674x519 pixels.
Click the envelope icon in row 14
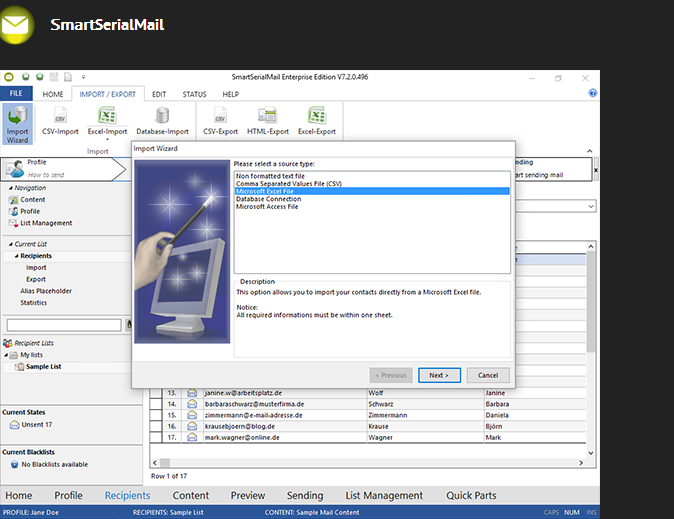192,404
